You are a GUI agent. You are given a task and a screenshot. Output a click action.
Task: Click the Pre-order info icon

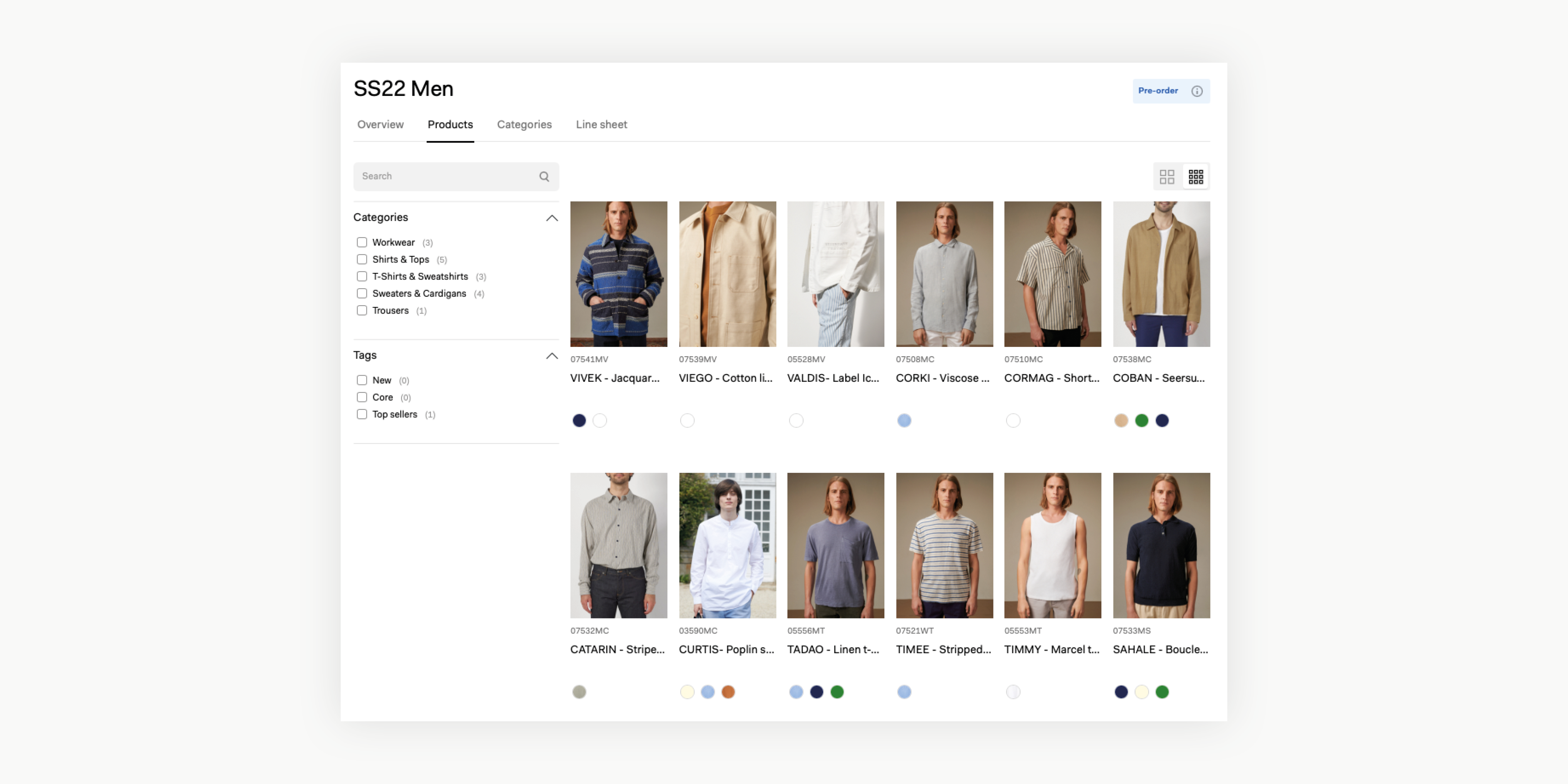tap(1197, 91)
